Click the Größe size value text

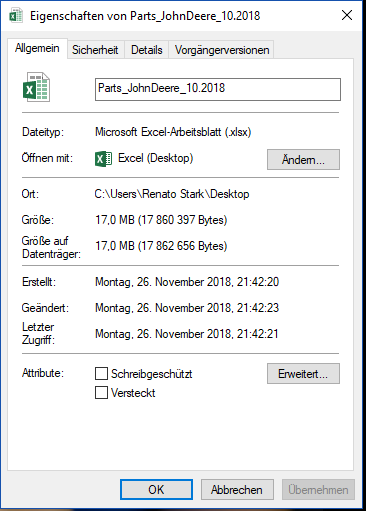click(161, 220)
